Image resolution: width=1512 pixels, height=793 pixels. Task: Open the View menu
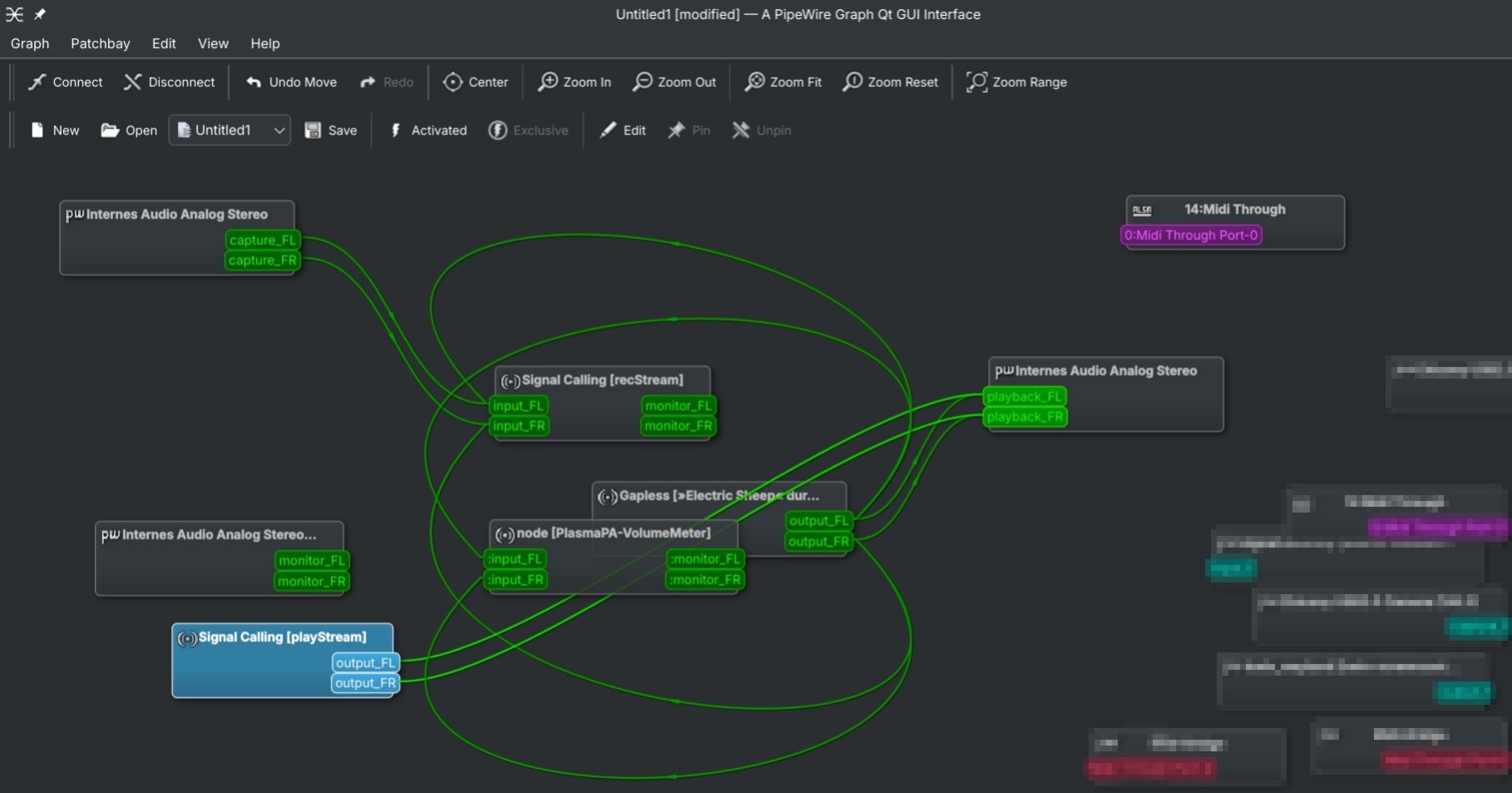[x=213, y=43]
